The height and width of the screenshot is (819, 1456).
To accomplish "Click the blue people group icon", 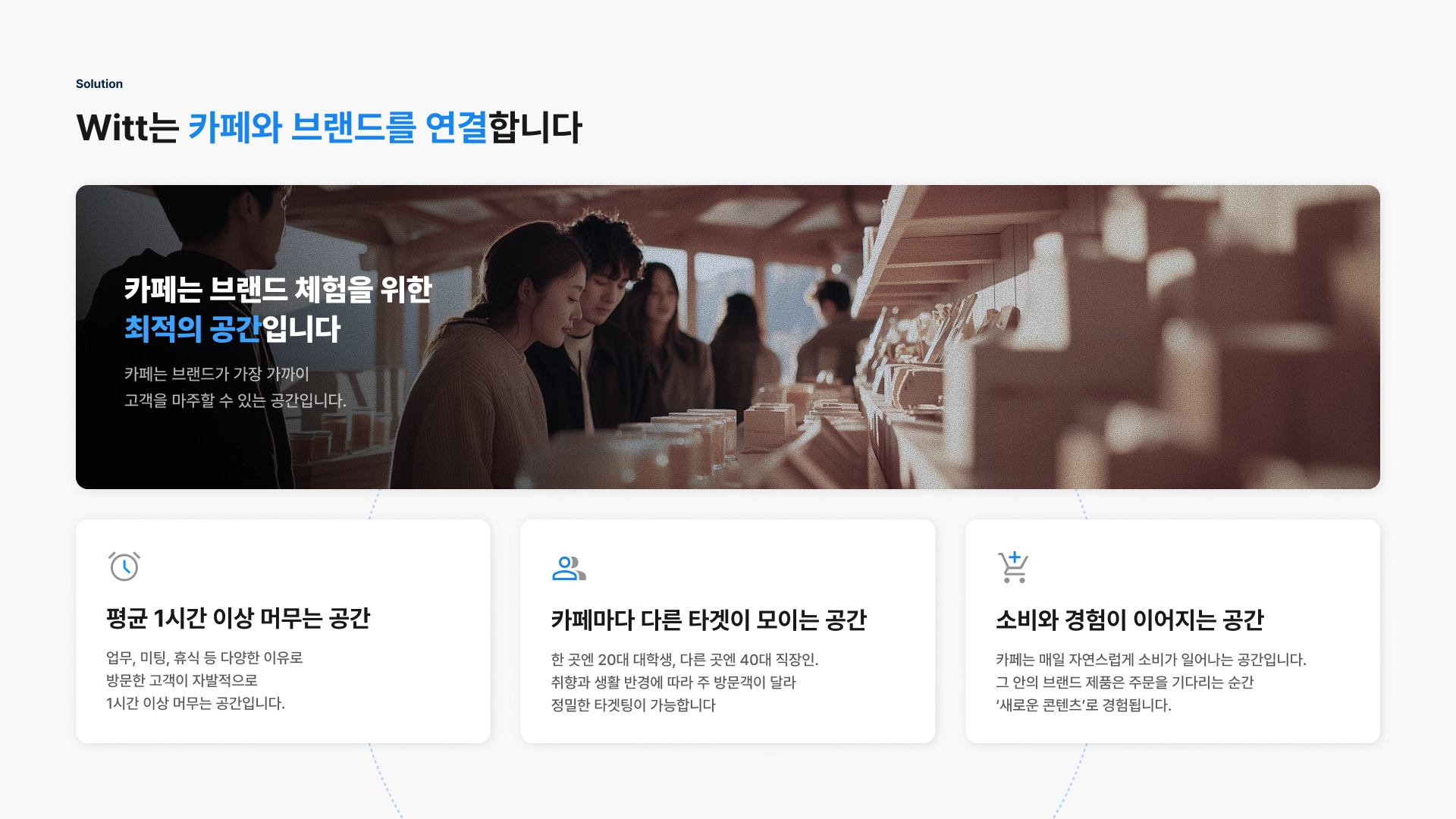I will 569,568.
